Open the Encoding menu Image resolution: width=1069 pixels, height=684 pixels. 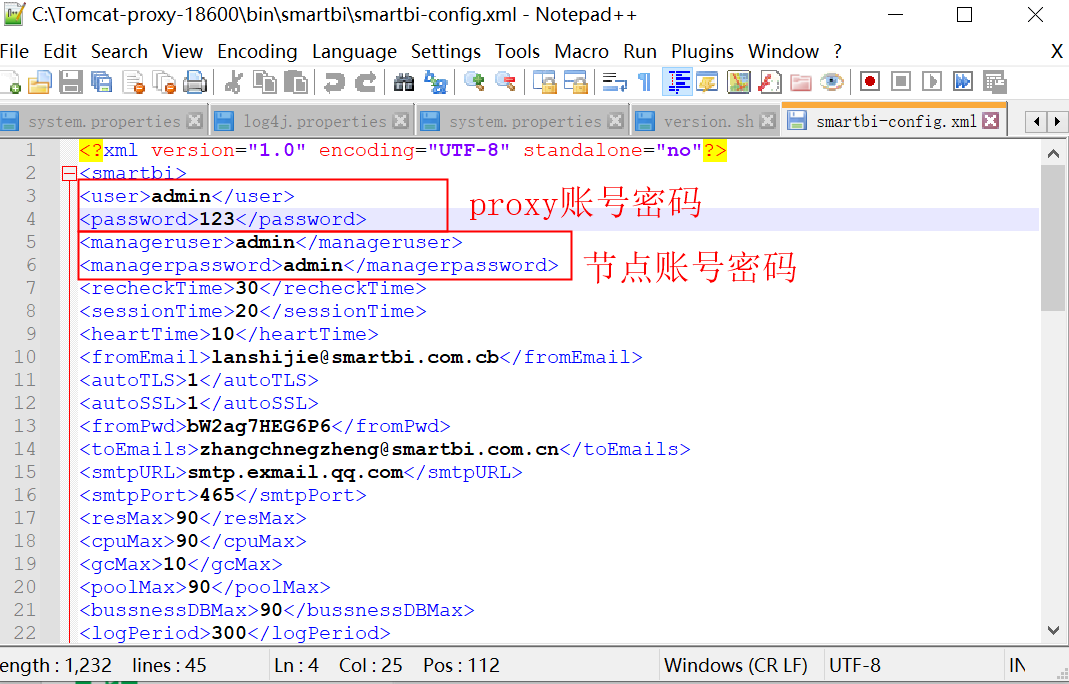tap(257, 52)
